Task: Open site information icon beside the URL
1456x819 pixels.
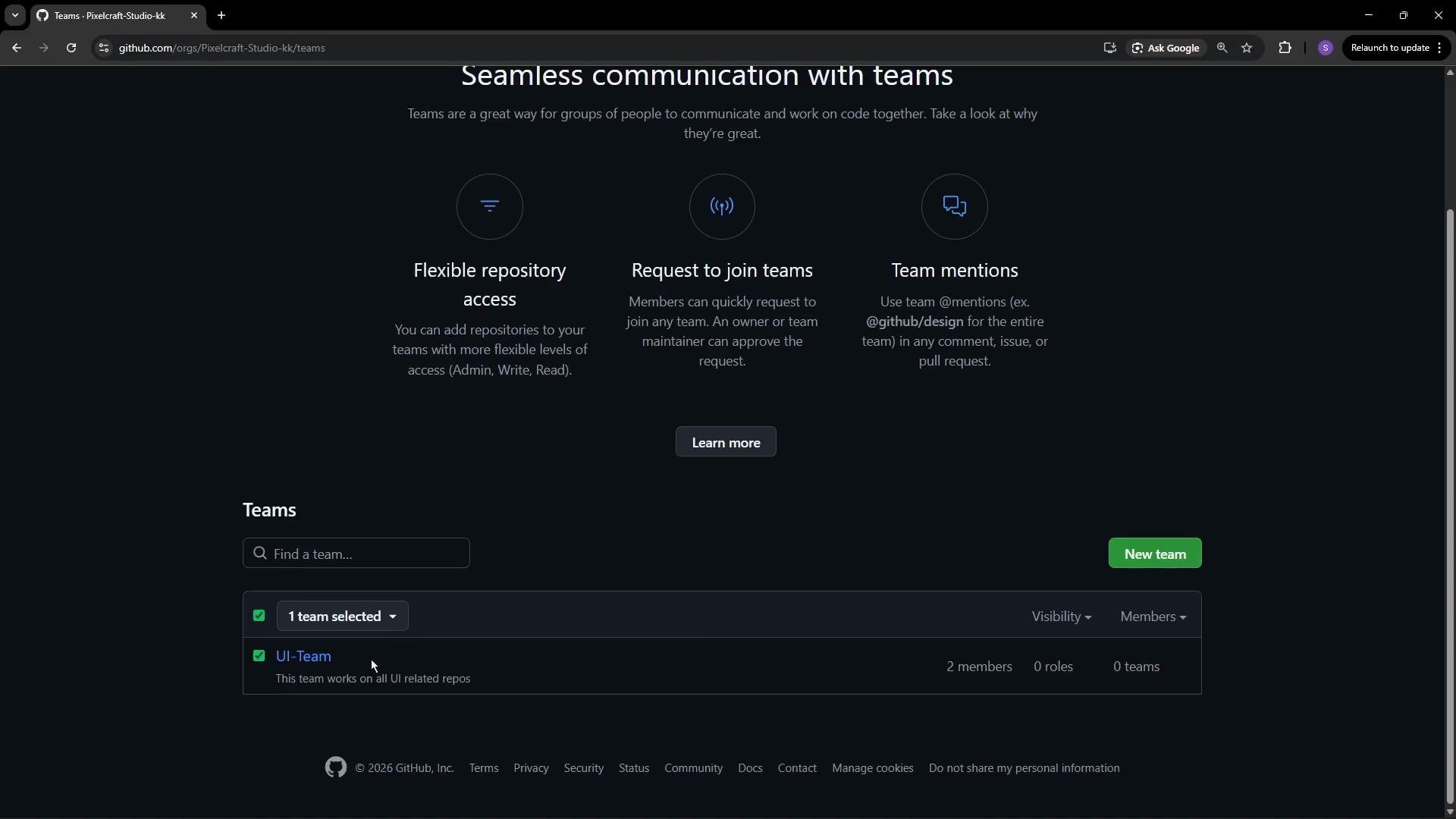Action: click(104, 48)
